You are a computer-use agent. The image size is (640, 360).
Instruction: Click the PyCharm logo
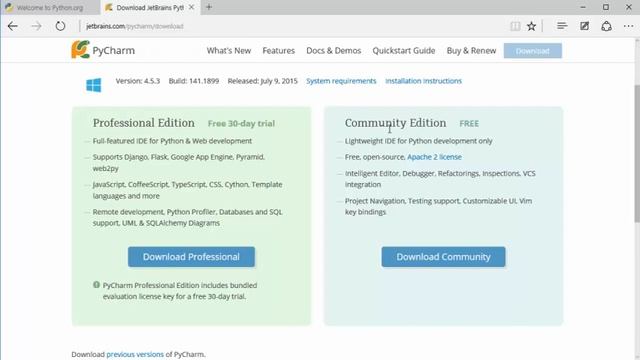coord(103,50)
